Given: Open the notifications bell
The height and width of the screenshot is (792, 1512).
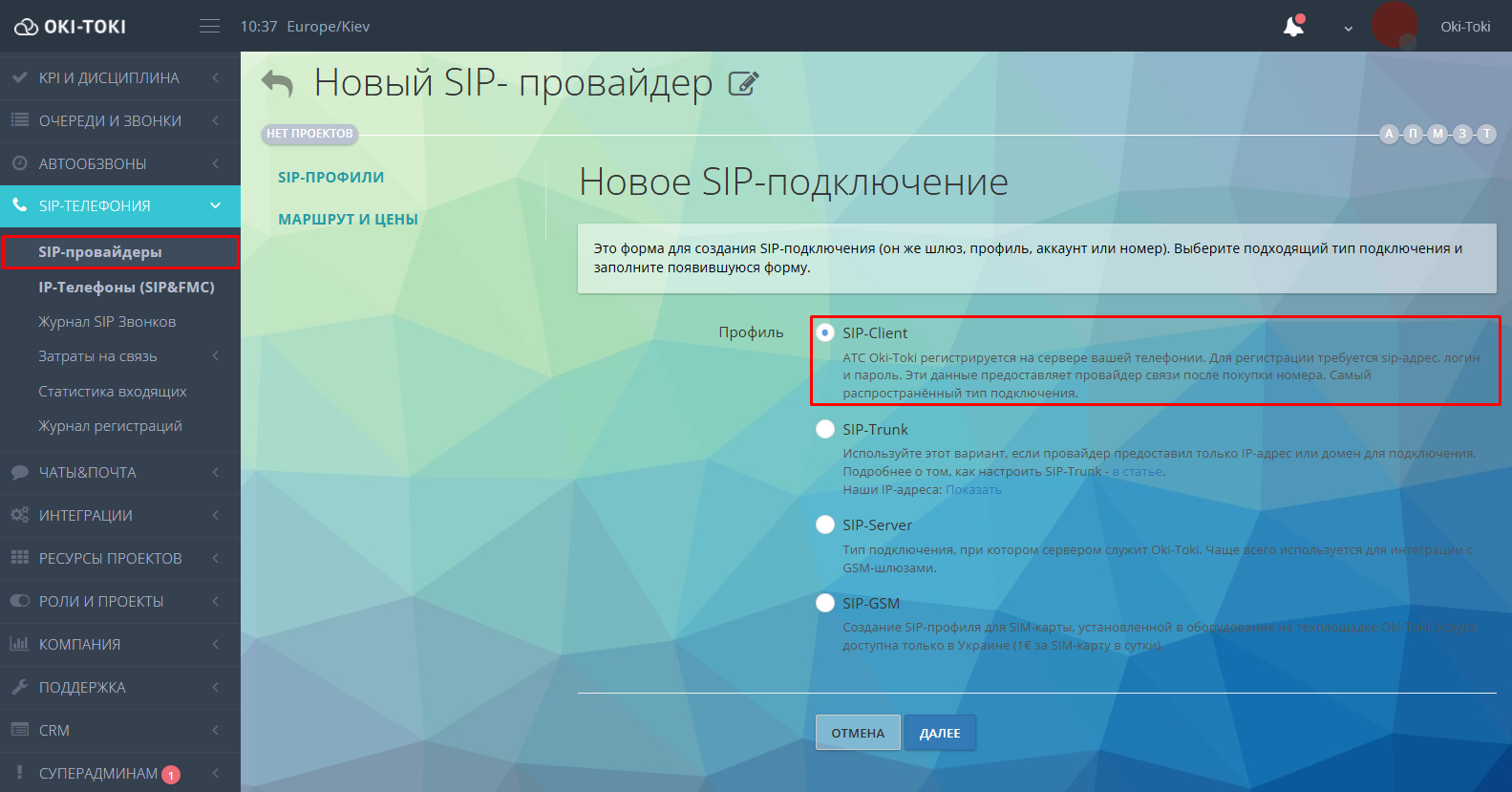Looking at the screenshot, I should (x=1294, y=26).
